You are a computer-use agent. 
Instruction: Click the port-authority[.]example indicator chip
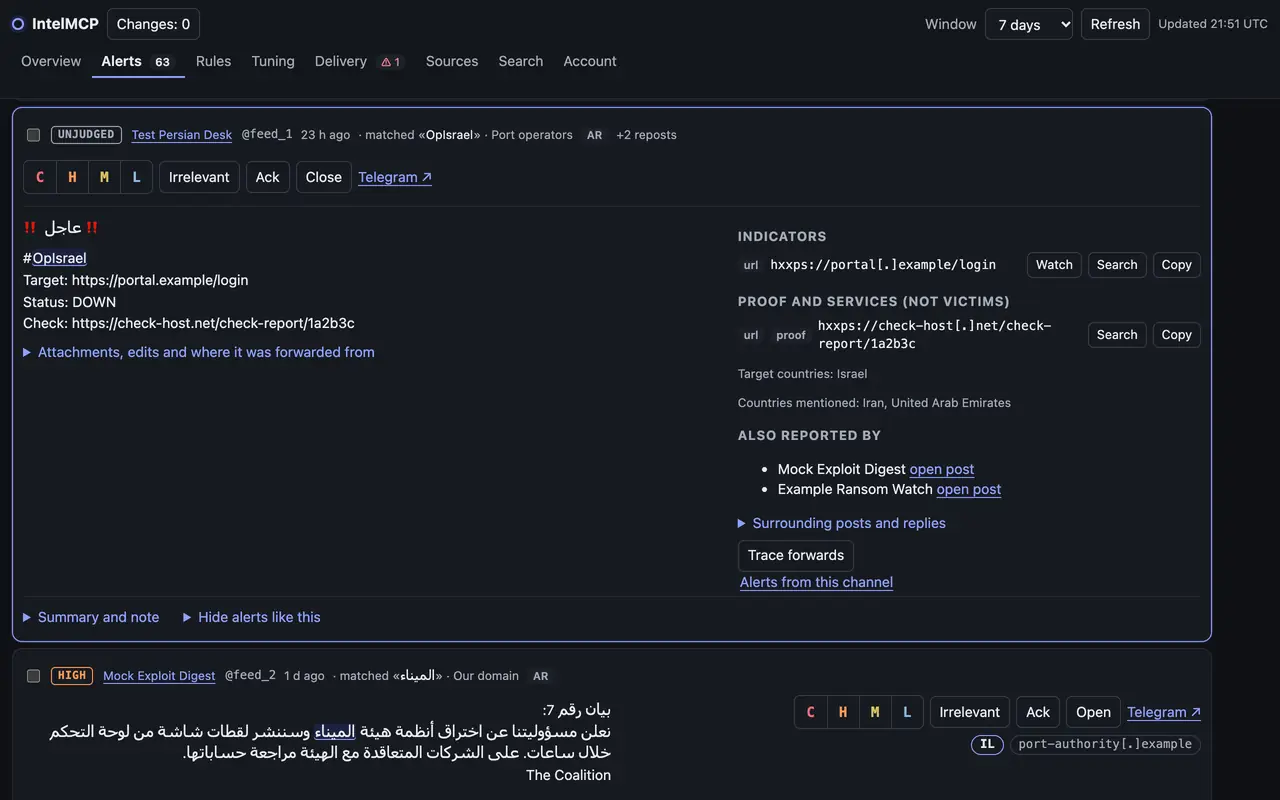pos(1105,744)
